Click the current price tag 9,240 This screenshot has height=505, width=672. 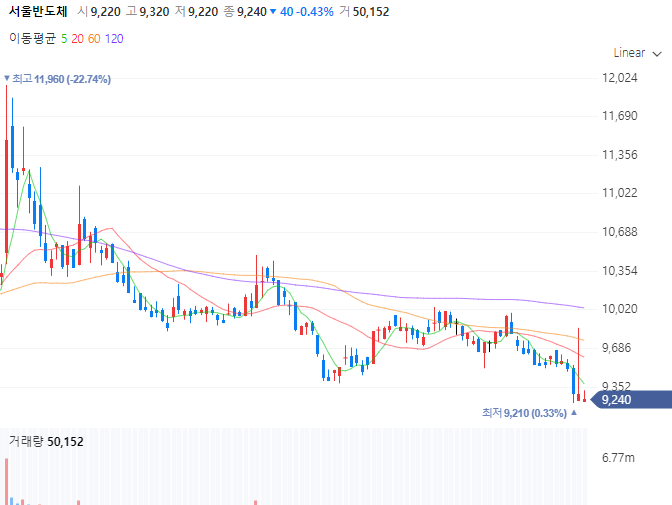click(x=631, y=400)
